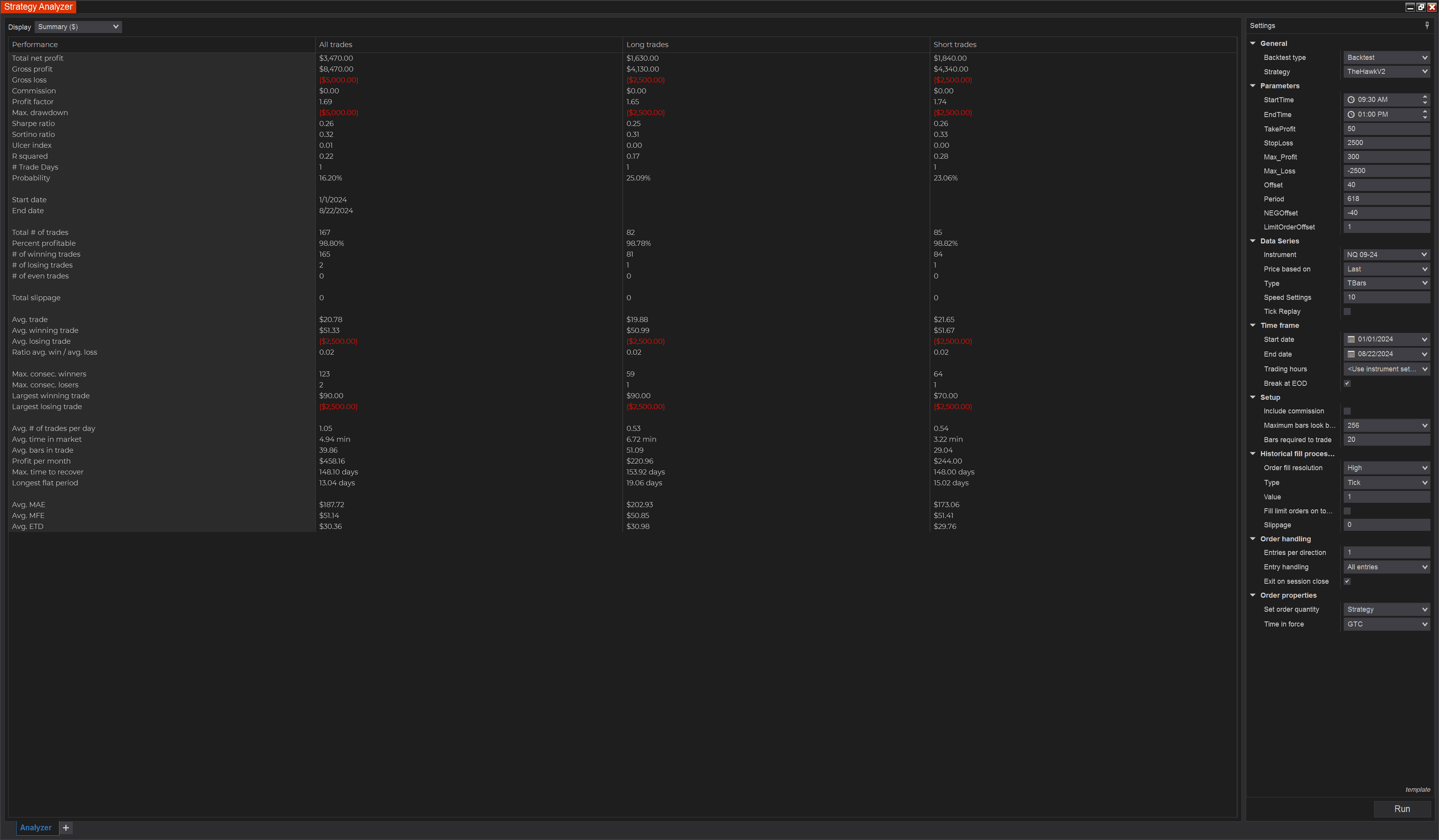Click the TakeProfit value field
Screen dimensions: 1439x840
(1386, 129)
